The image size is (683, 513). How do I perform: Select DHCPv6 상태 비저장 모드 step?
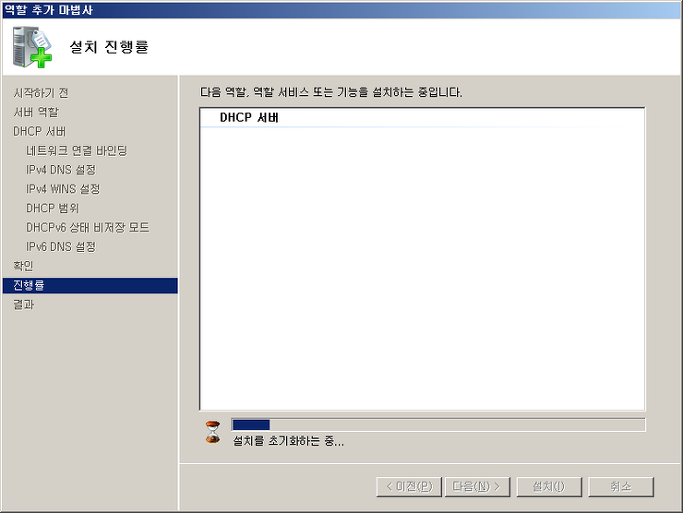pos(88,227)
